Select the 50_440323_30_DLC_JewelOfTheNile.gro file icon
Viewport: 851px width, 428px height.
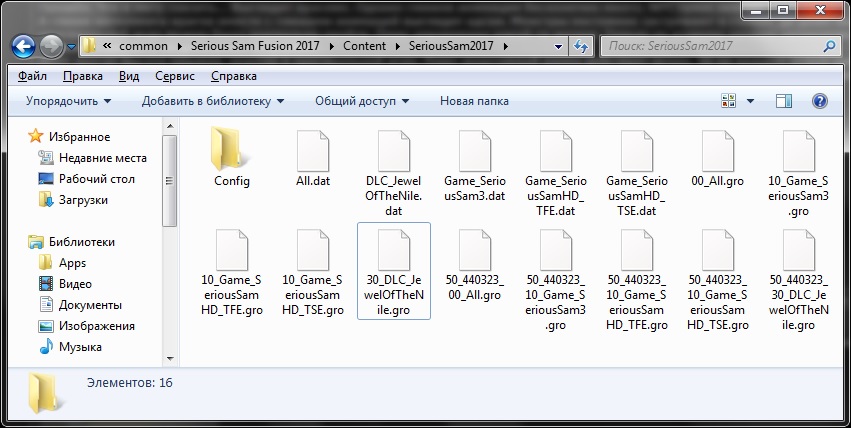pyautogui.click(x=799, y=250)
